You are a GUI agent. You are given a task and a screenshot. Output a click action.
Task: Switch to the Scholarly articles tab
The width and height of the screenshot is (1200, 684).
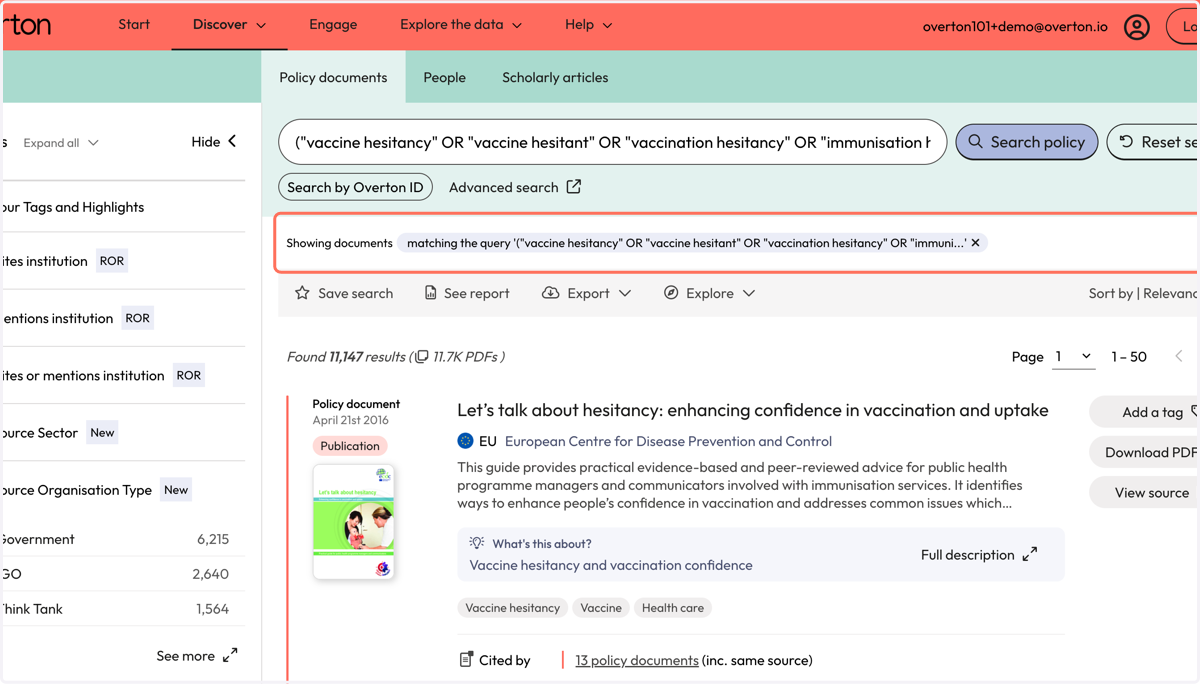pos(555,77)
